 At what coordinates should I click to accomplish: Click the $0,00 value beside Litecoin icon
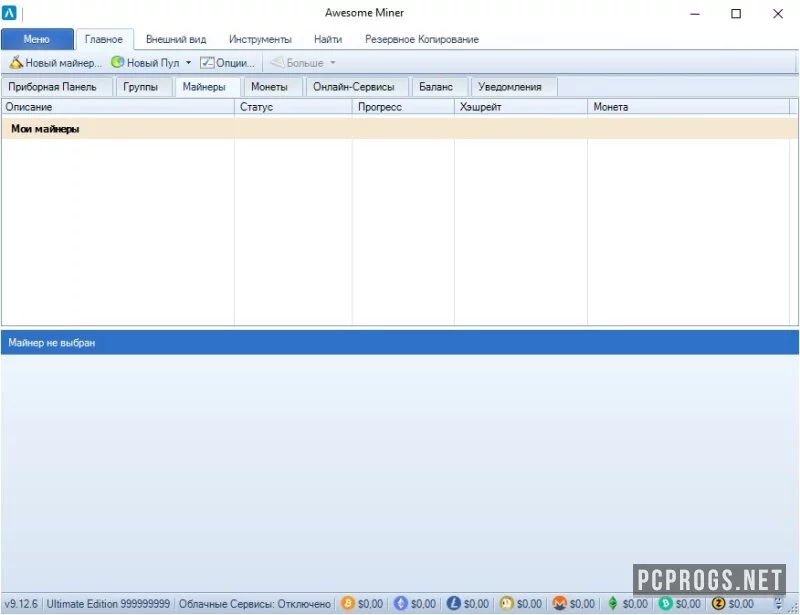477,604
